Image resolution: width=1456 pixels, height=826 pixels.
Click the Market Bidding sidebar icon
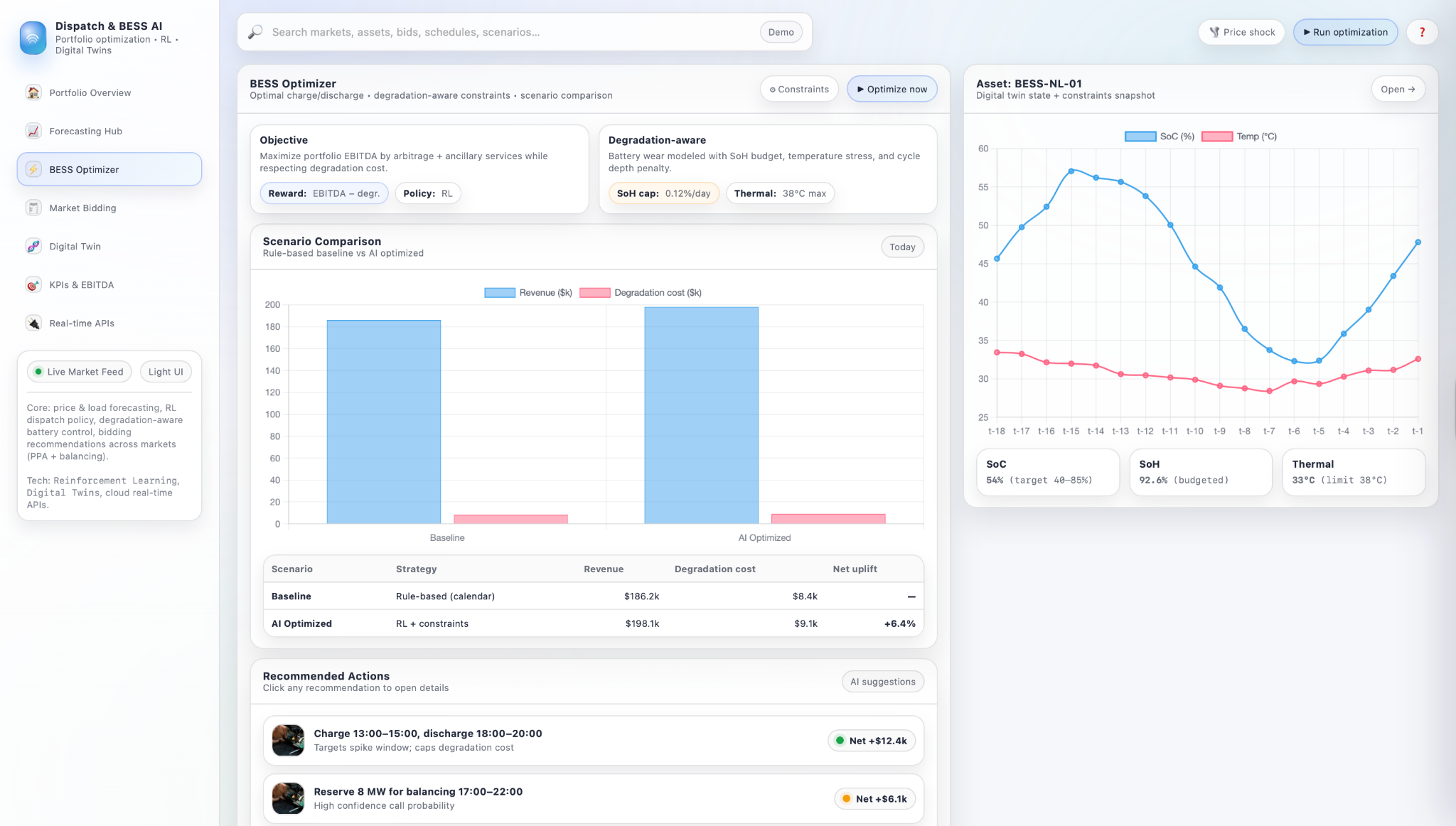point(33,208)
